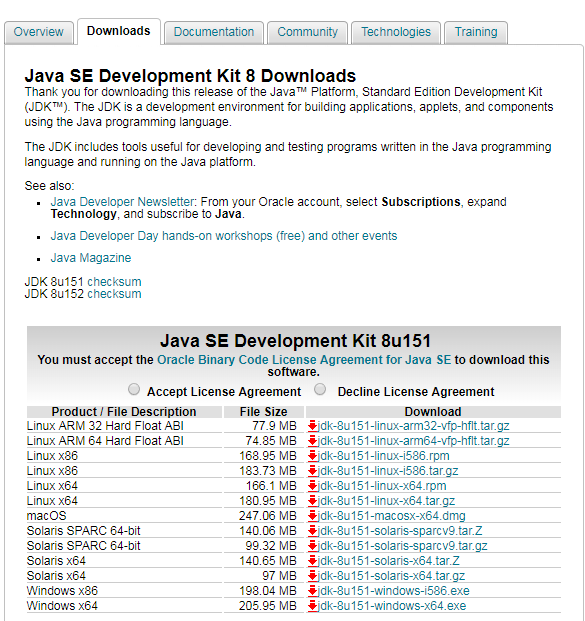Image resolution: width=585 pixels, height=621 pixels.
Task: Open the Documentation tab
Action: click(x=214, y=32)
